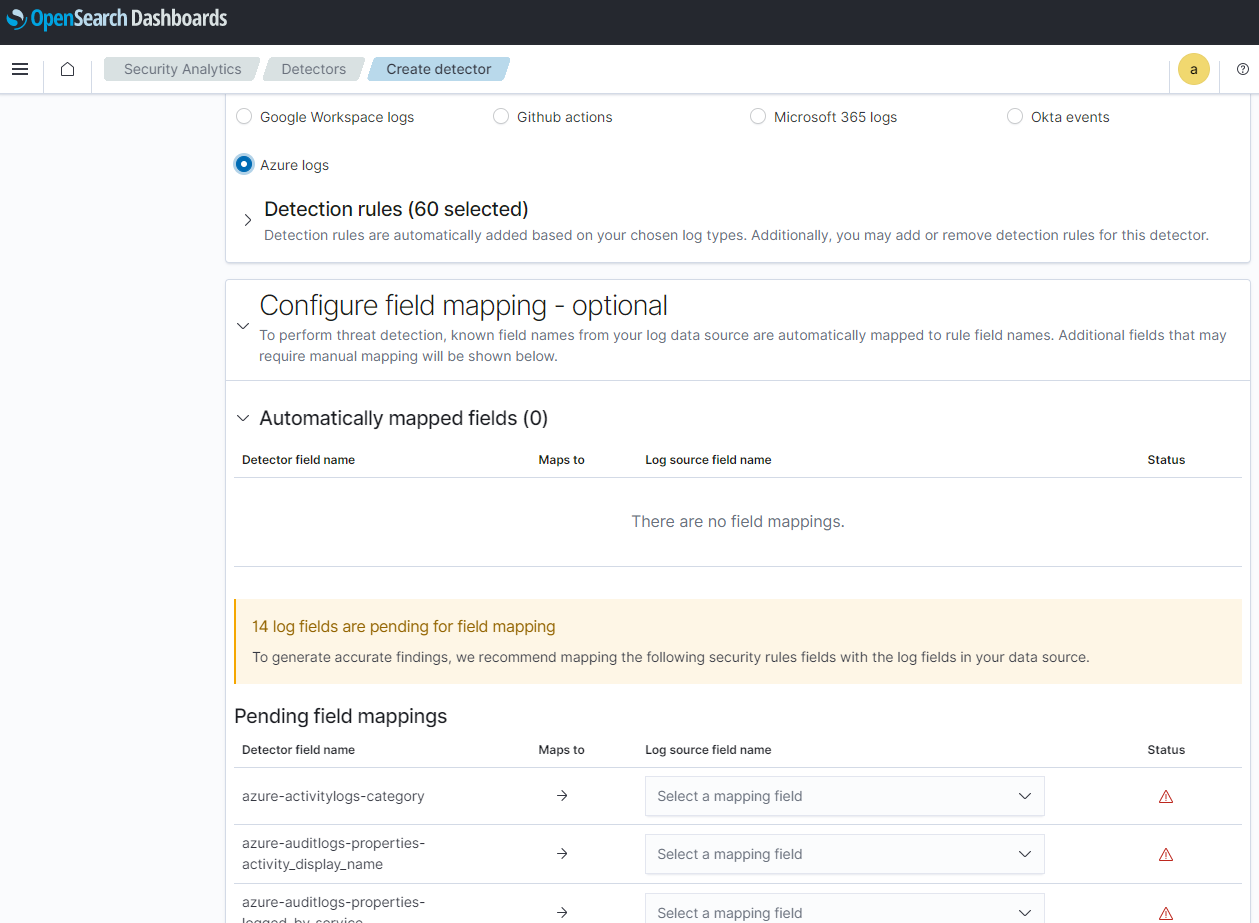Screen dimensions: 1259x923
Task: Click the OpenSearch Dashboards logo
Action: pos(115,18)
